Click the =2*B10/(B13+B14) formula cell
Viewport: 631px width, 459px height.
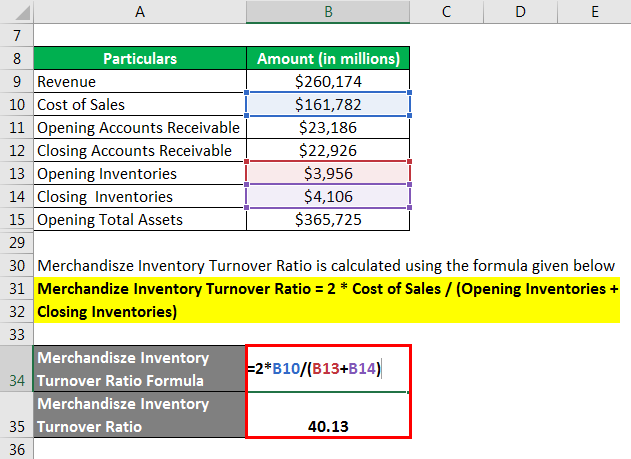coord(328,368)
